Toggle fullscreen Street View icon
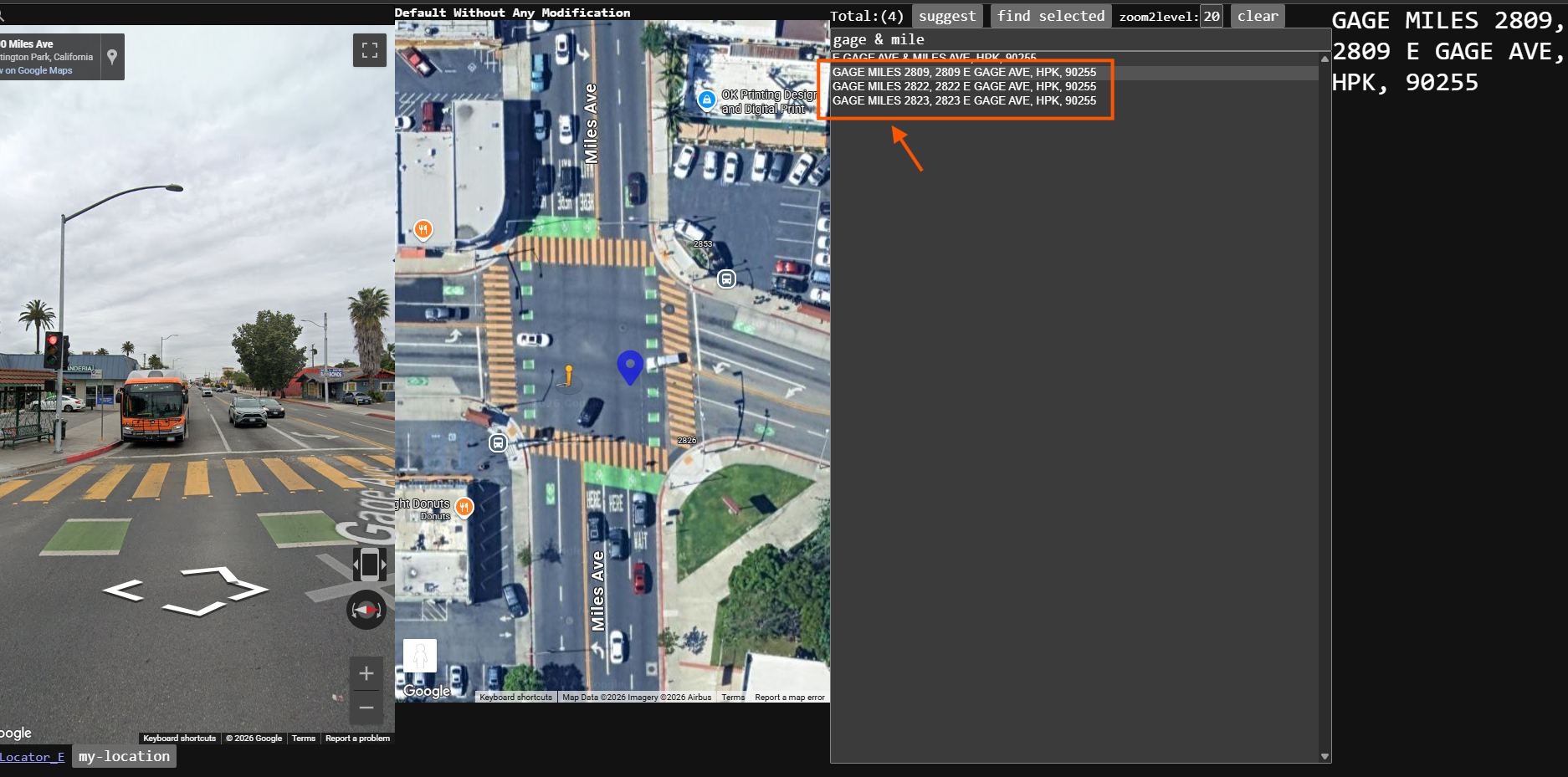The width and height of the screenshot is (1568, 777). tap(370, 50)
